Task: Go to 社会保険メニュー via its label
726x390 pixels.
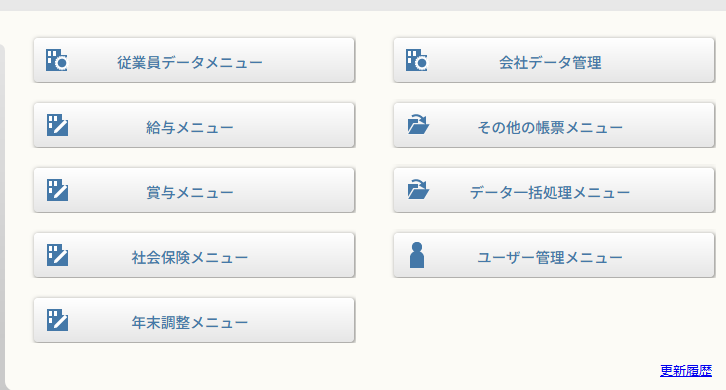Action: tap(190, 257)
